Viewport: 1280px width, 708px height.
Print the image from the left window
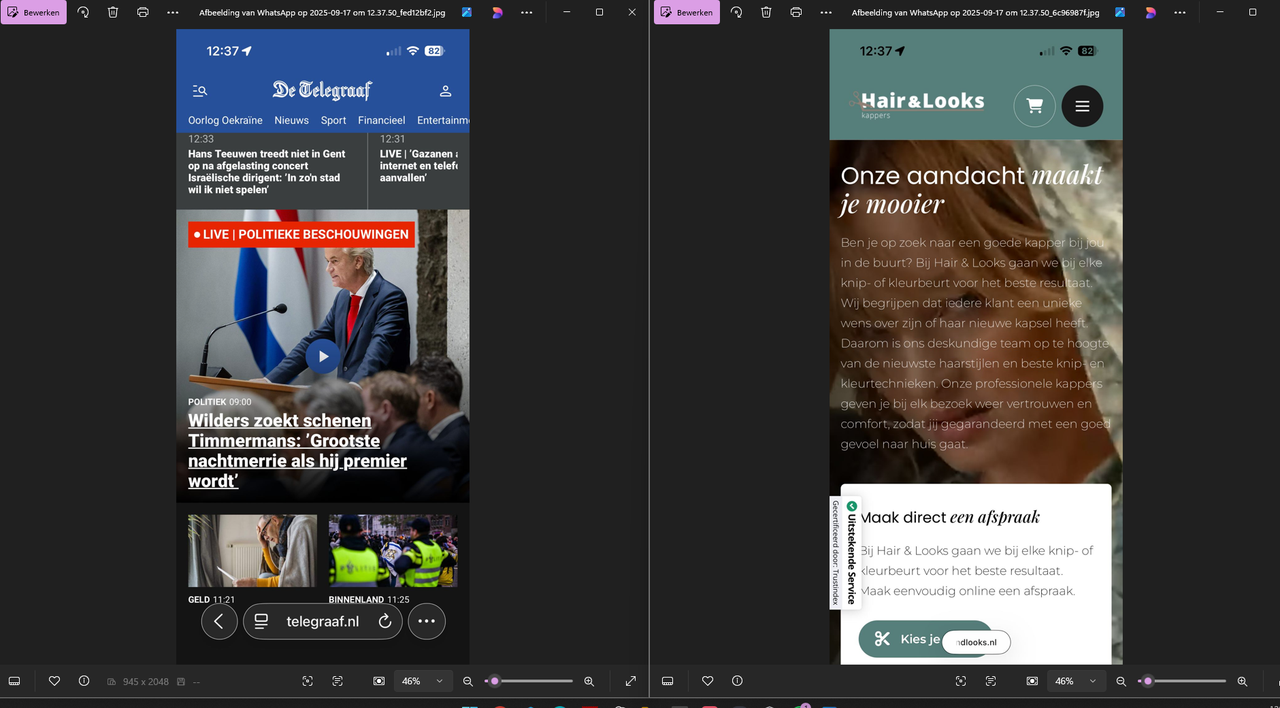pyautogui.click(x=143, y=12)
